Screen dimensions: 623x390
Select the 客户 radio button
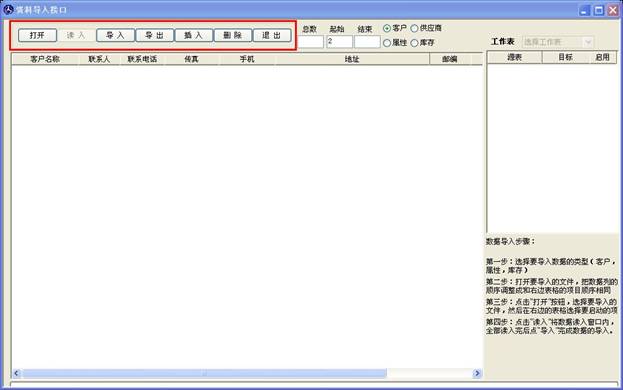coord(387,29)
